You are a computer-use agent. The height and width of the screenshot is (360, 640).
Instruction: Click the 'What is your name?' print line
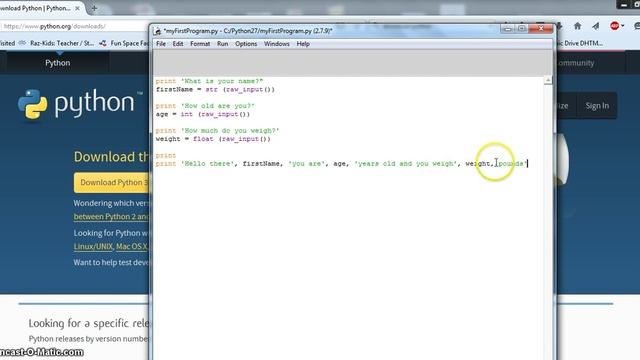tap(209, 81)
